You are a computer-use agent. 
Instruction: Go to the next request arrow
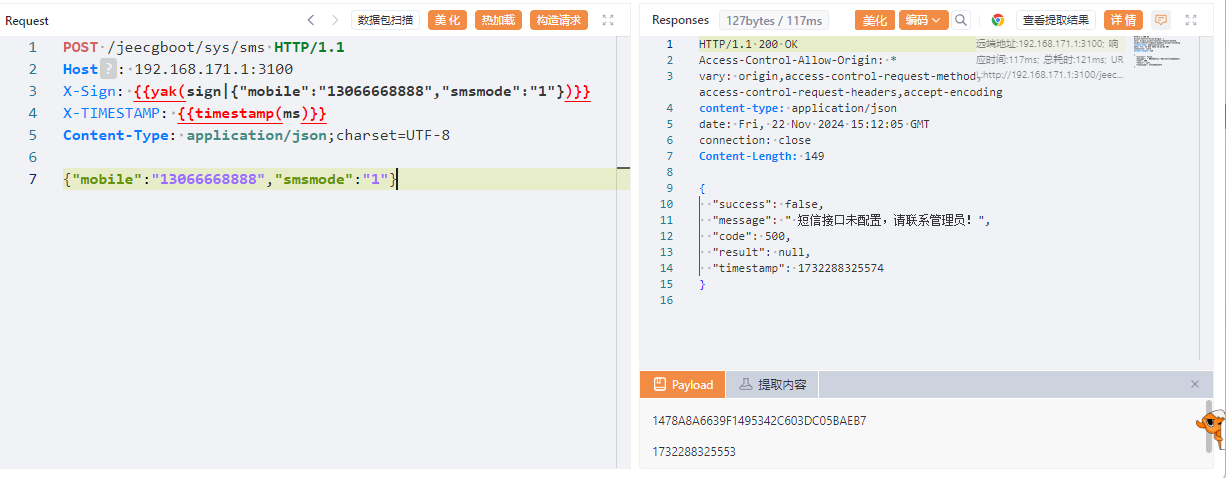click(x=335, y=20)
